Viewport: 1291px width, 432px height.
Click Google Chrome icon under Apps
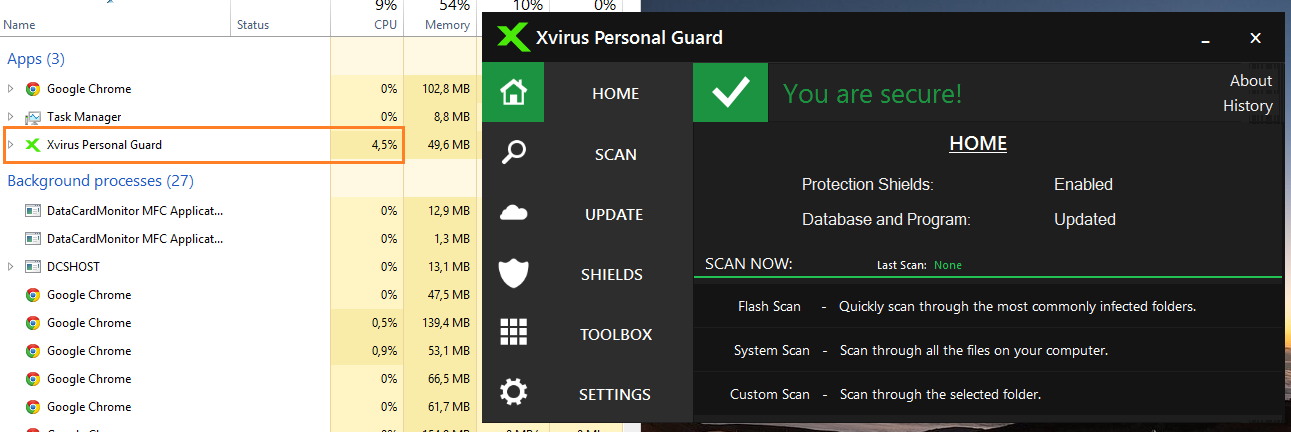pyautogui.click(x=33, y=89)
